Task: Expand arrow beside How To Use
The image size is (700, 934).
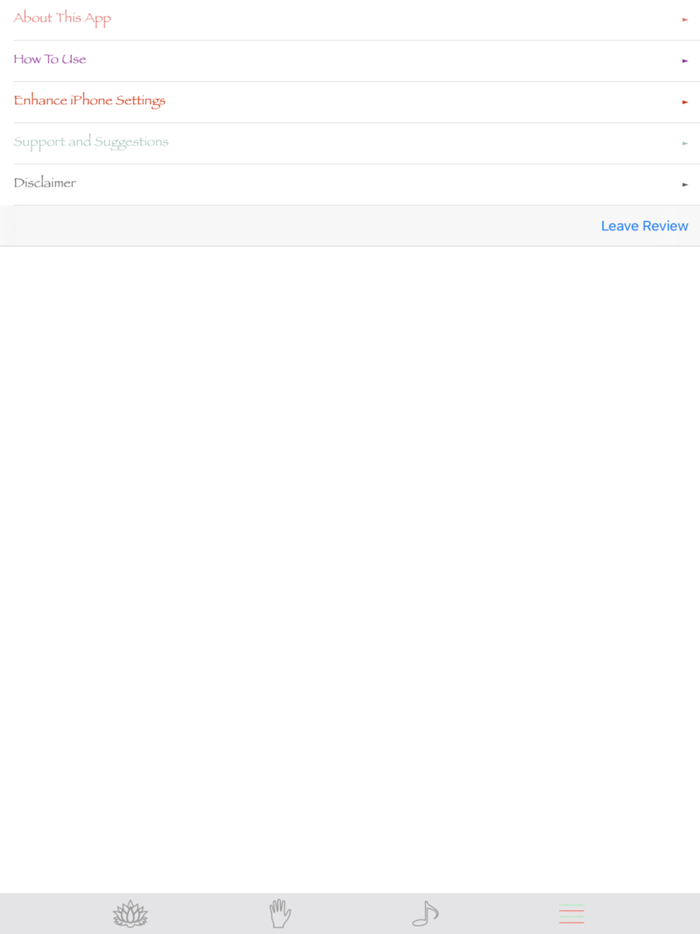Action: click(x=685, y=61)
